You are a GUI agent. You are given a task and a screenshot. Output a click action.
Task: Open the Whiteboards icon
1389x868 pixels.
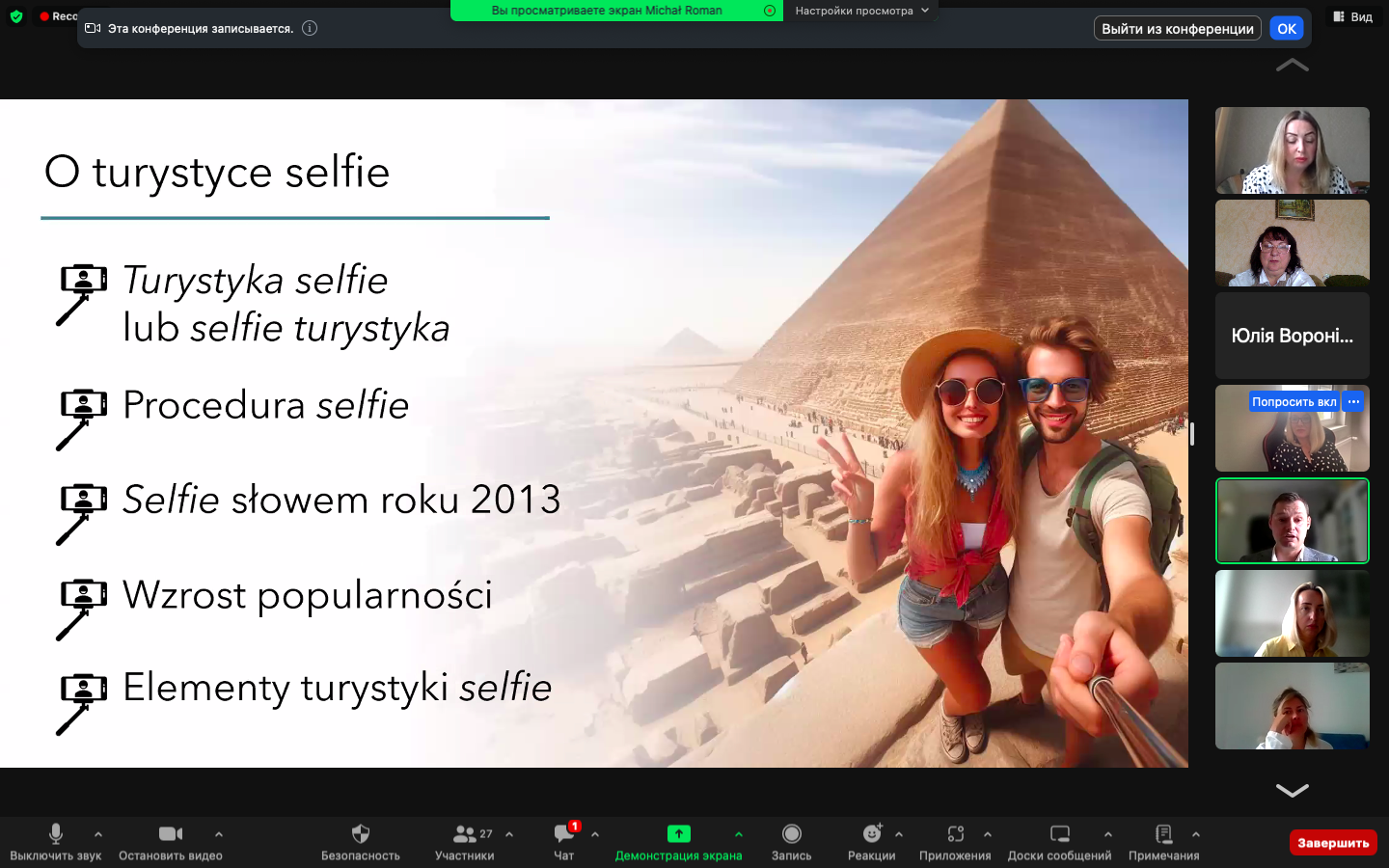[x=1059, y=834]
